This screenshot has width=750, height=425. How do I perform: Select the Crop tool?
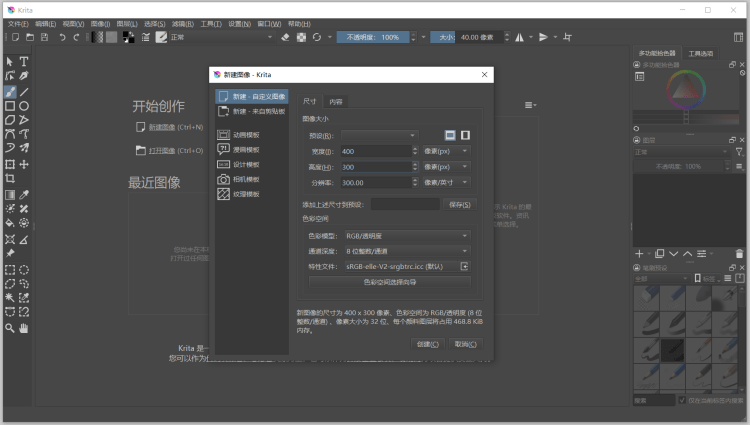coord(10,178)
